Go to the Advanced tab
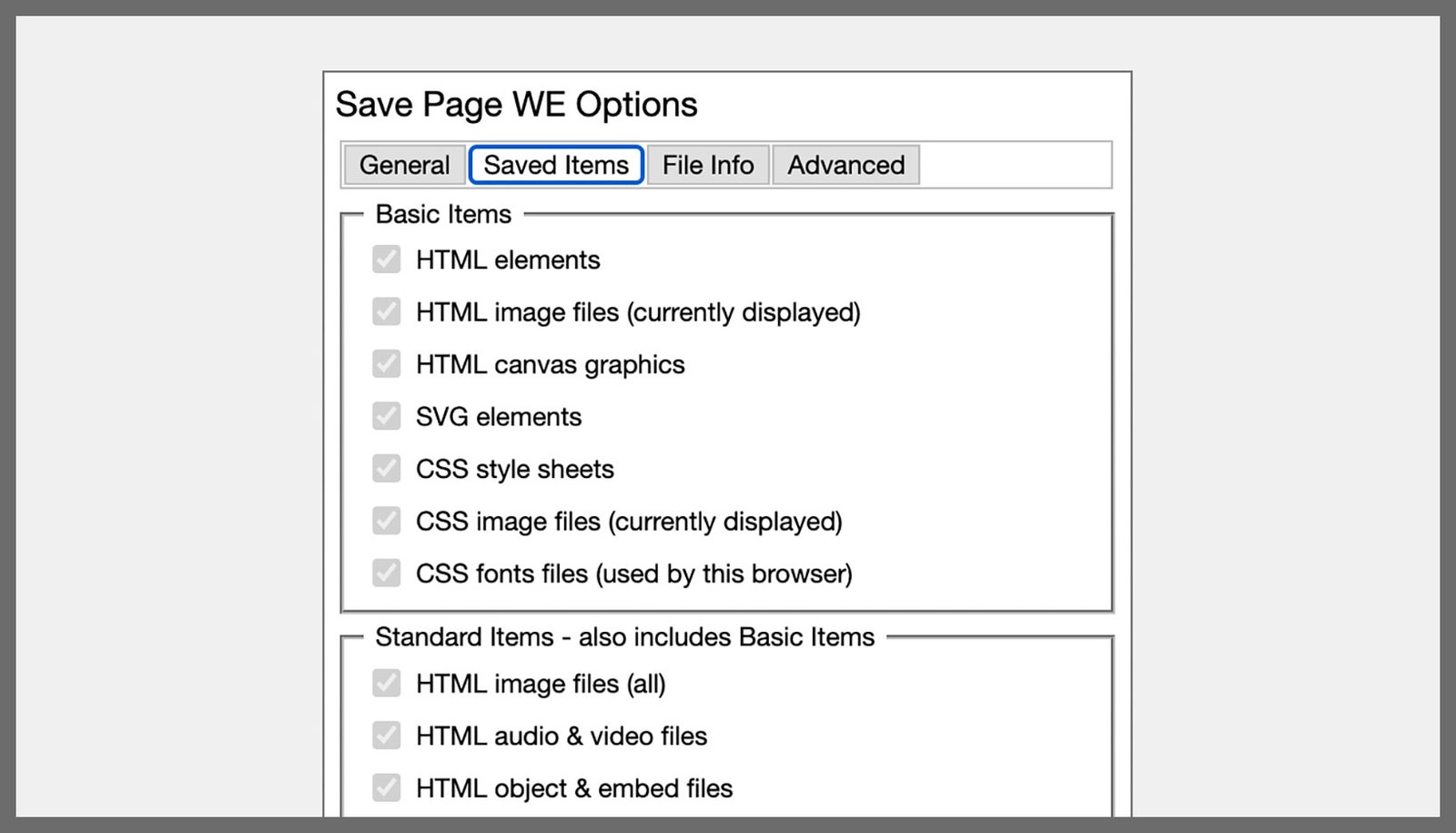 [x=845, y=165]
